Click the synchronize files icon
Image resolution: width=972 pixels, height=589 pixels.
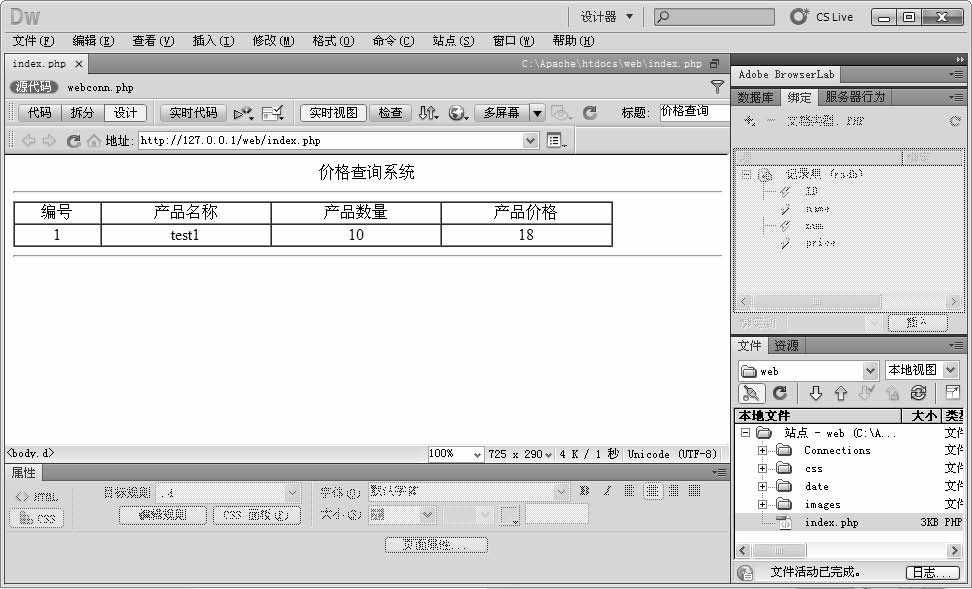pyautogui.click(x=918, y=392)
